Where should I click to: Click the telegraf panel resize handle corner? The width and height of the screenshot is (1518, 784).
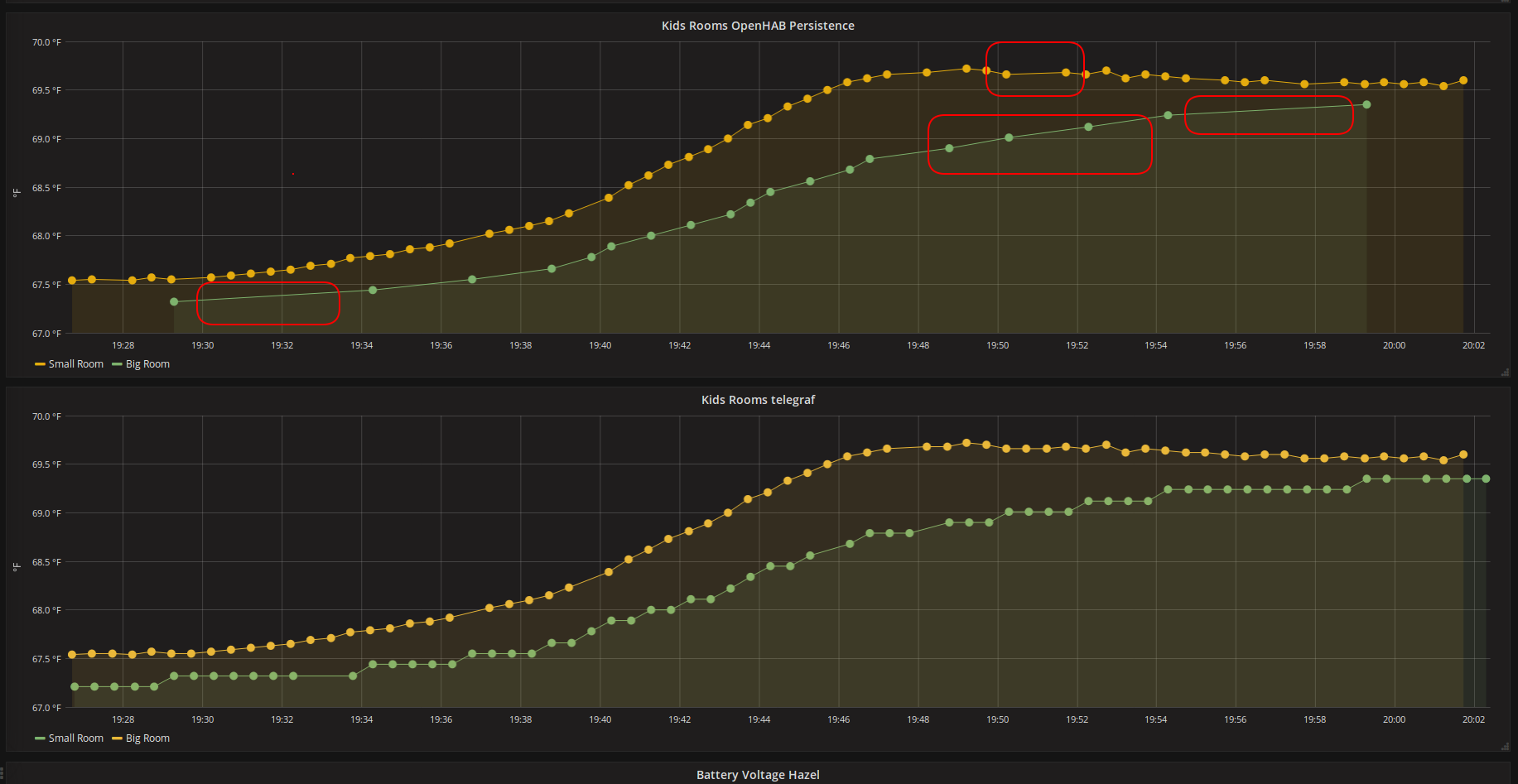coord(1505,747)
